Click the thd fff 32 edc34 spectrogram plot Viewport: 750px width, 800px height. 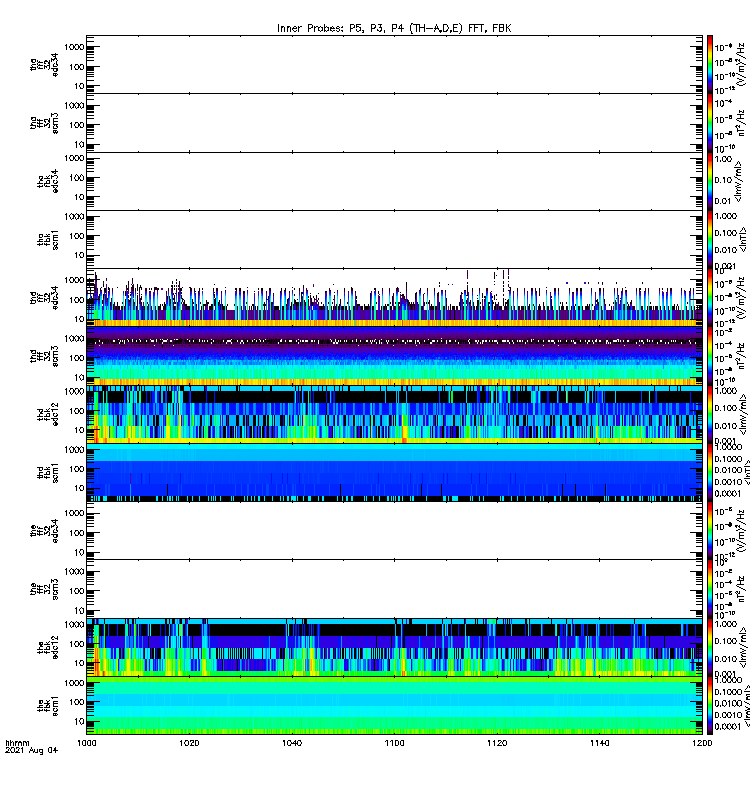394,298
